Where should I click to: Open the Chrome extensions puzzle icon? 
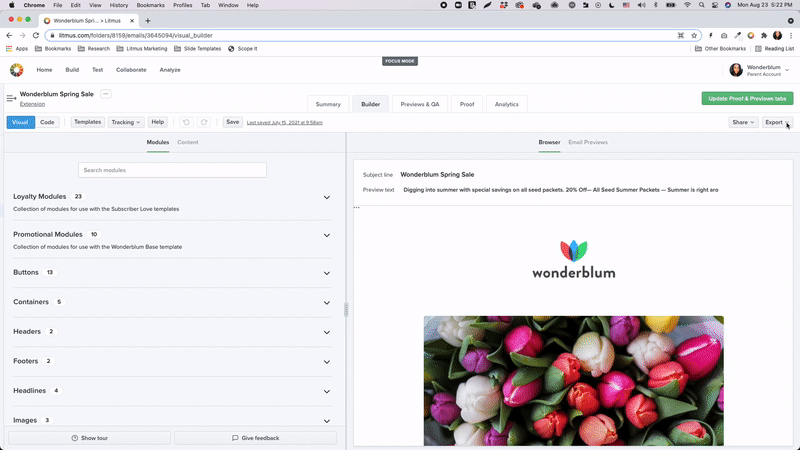click(x=764, y=35)
